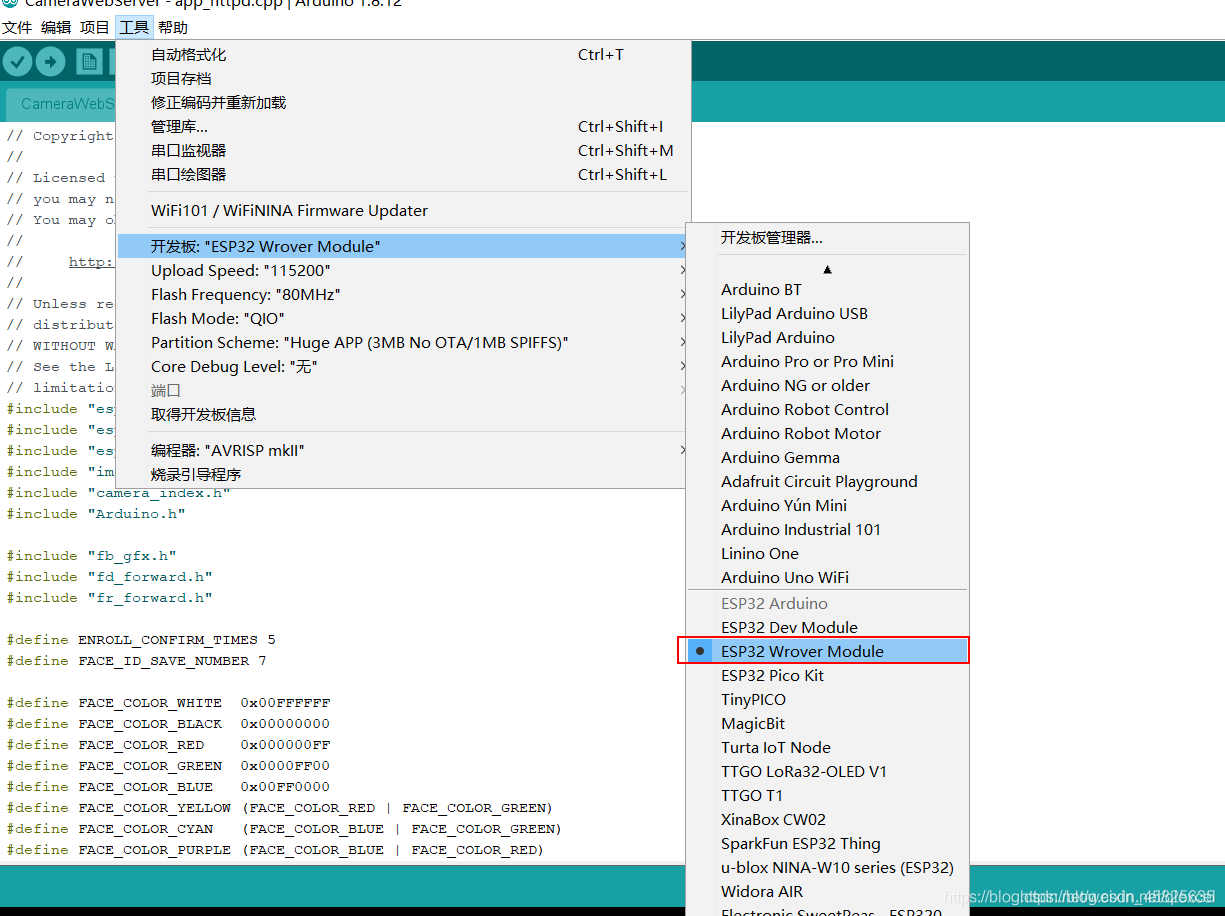Open 管理库... library manager
The image size is (1225, 916).
(403, 127)
